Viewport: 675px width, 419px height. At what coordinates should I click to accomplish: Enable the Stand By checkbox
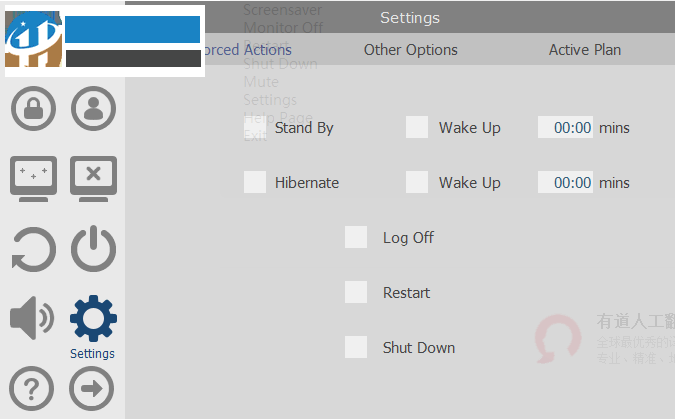(256, 128)
